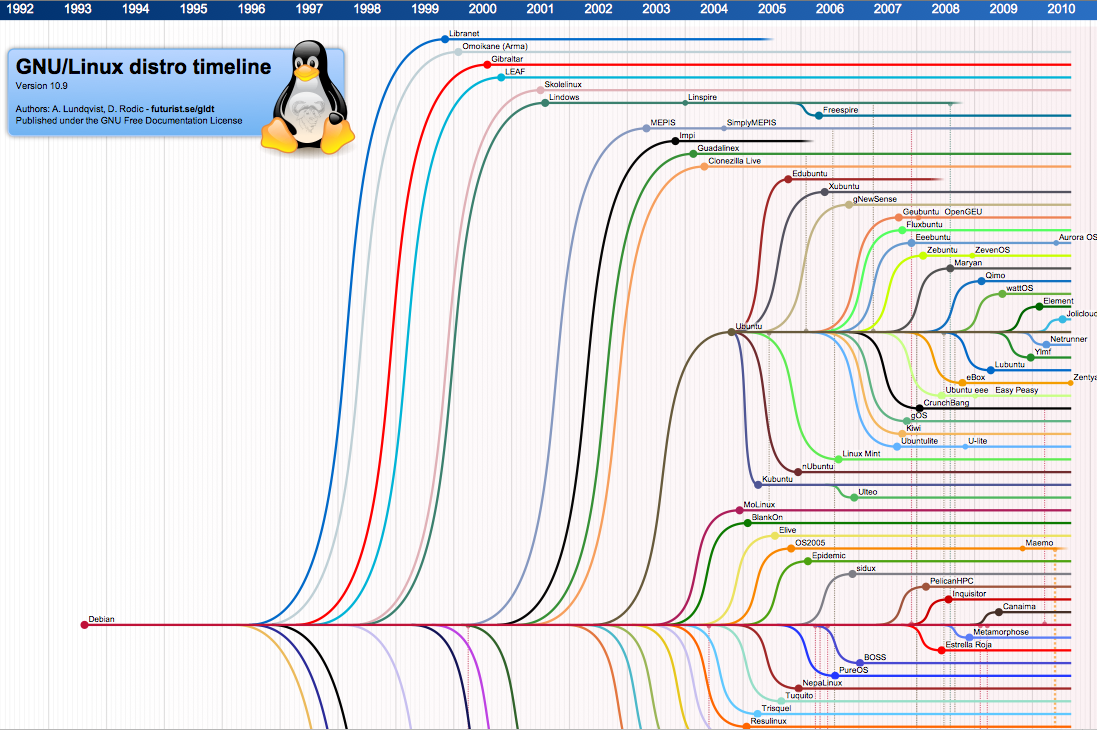Click the Lubuntu node
This screenshot has height=730, width=1097.
[x=991, y=370]
